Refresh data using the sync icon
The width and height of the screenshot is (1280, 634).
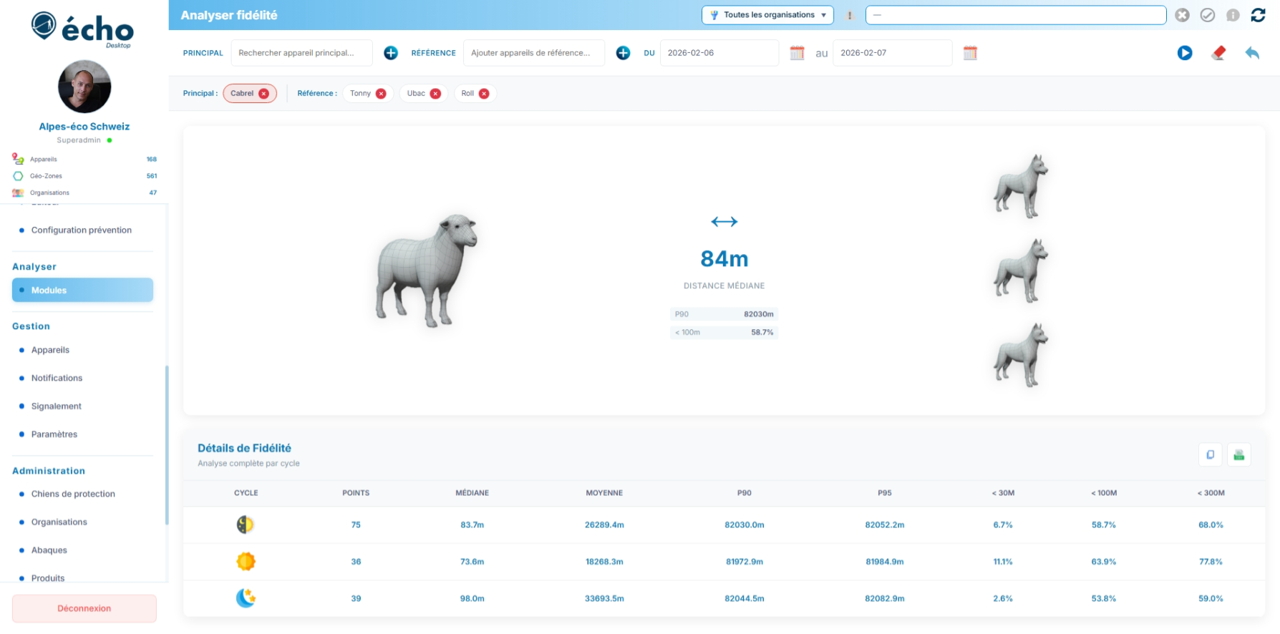tap(1257, 15)
